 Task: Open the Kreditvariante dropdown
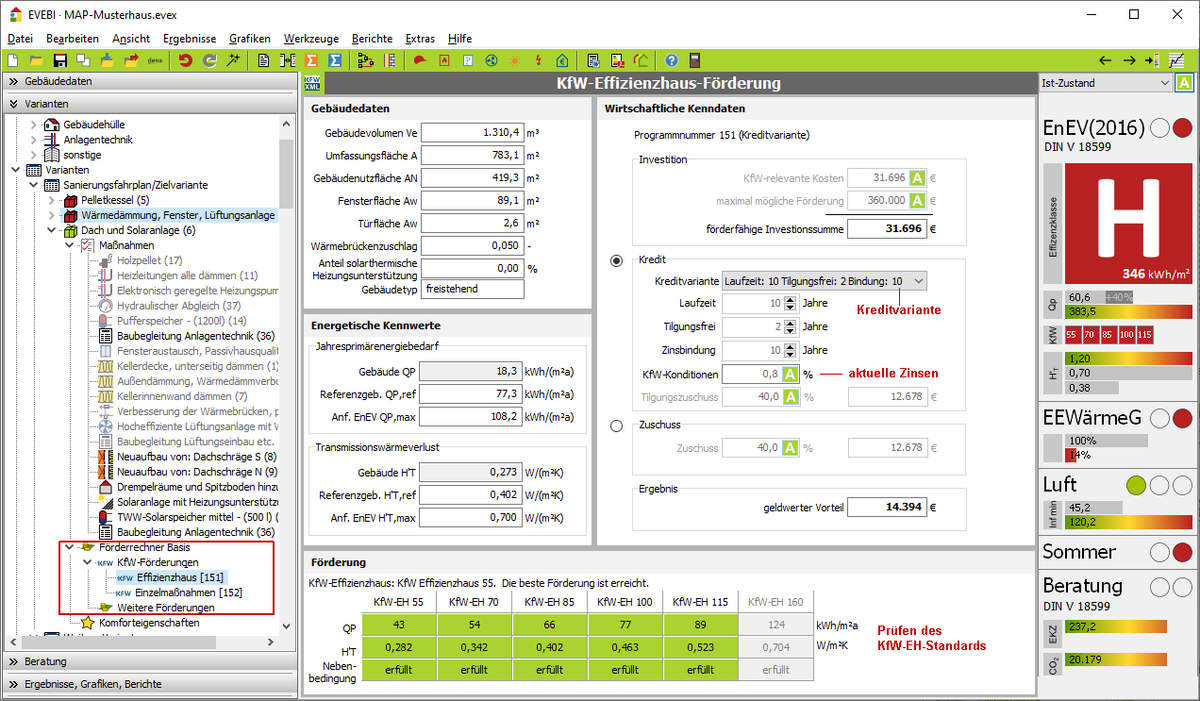(823, 281)
